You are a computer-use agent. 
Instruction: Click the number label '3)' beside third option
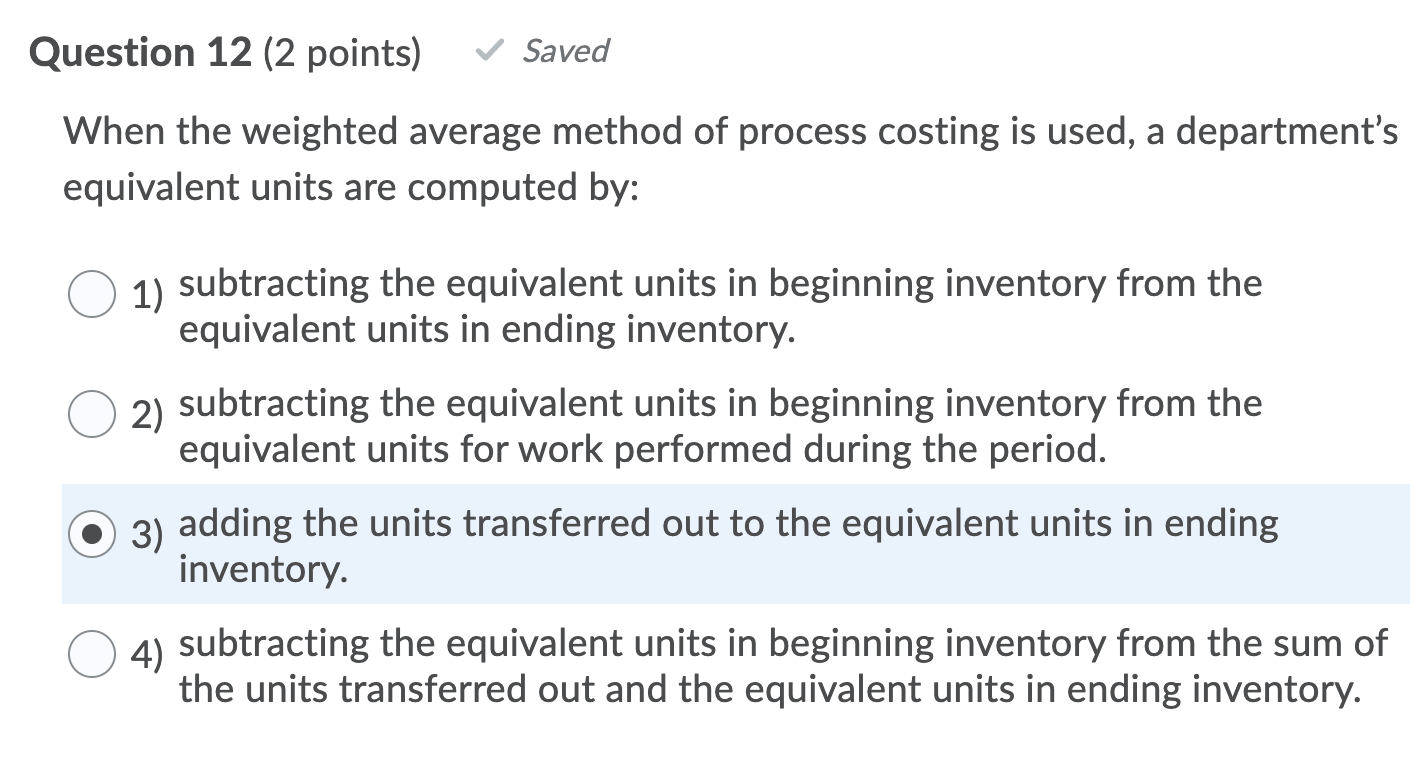[x=146, y=535]
